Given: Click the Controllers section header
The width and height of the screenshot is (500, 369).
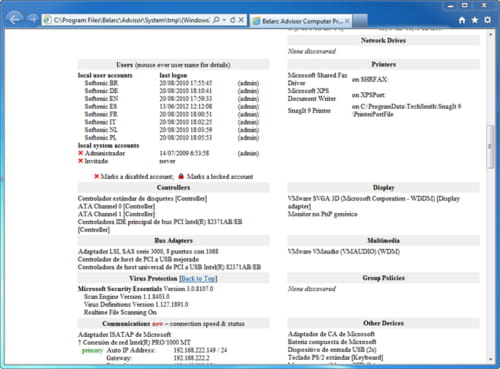Looking at the screenshot, I should 173,187.
